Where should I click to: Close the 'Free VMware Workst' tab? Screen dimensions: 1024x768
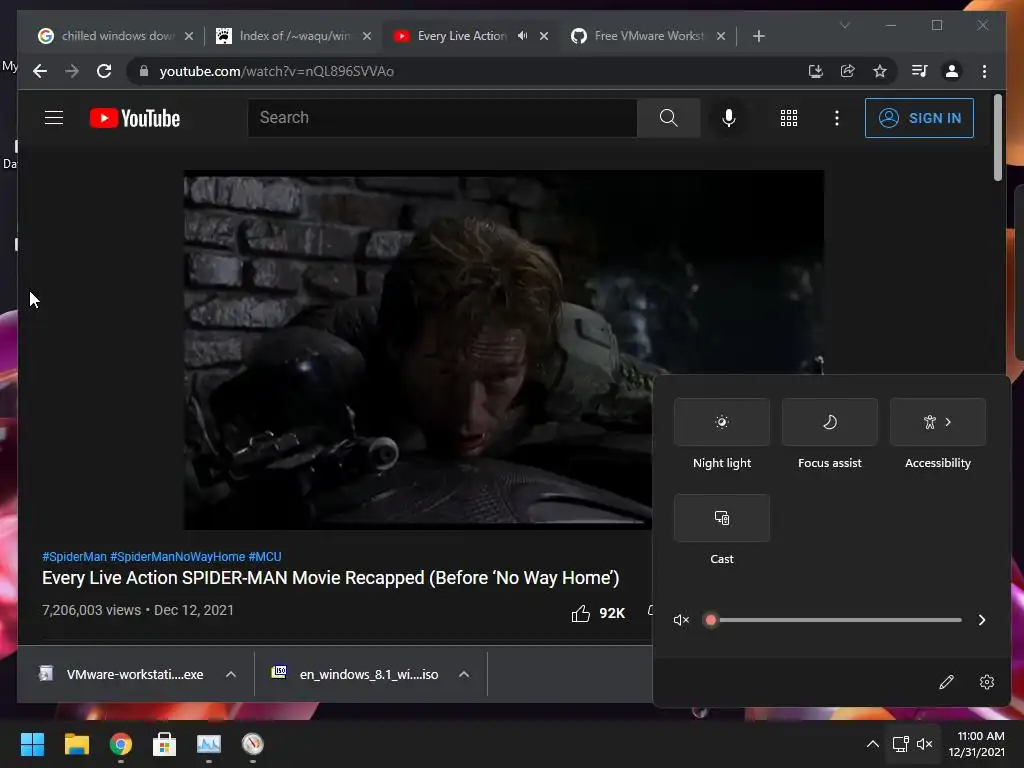(721, 36)
